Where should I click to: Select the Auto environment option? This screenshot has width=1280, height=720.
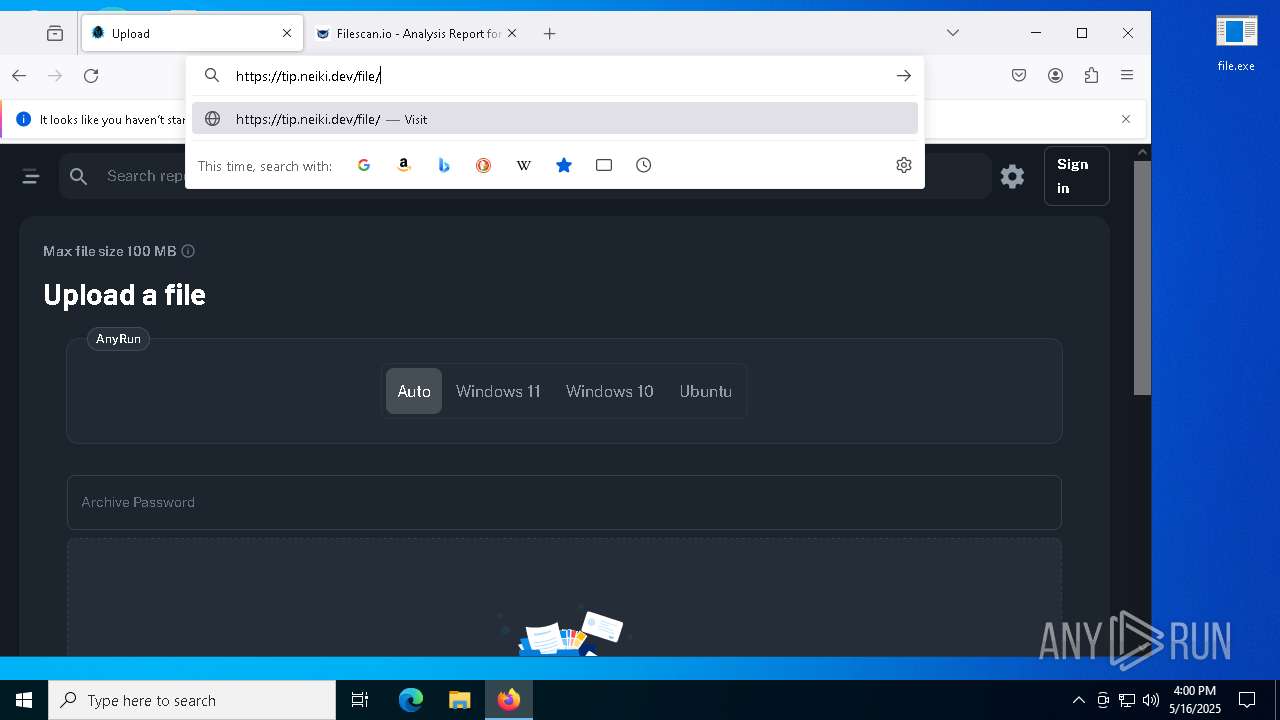tap(414, 391)
